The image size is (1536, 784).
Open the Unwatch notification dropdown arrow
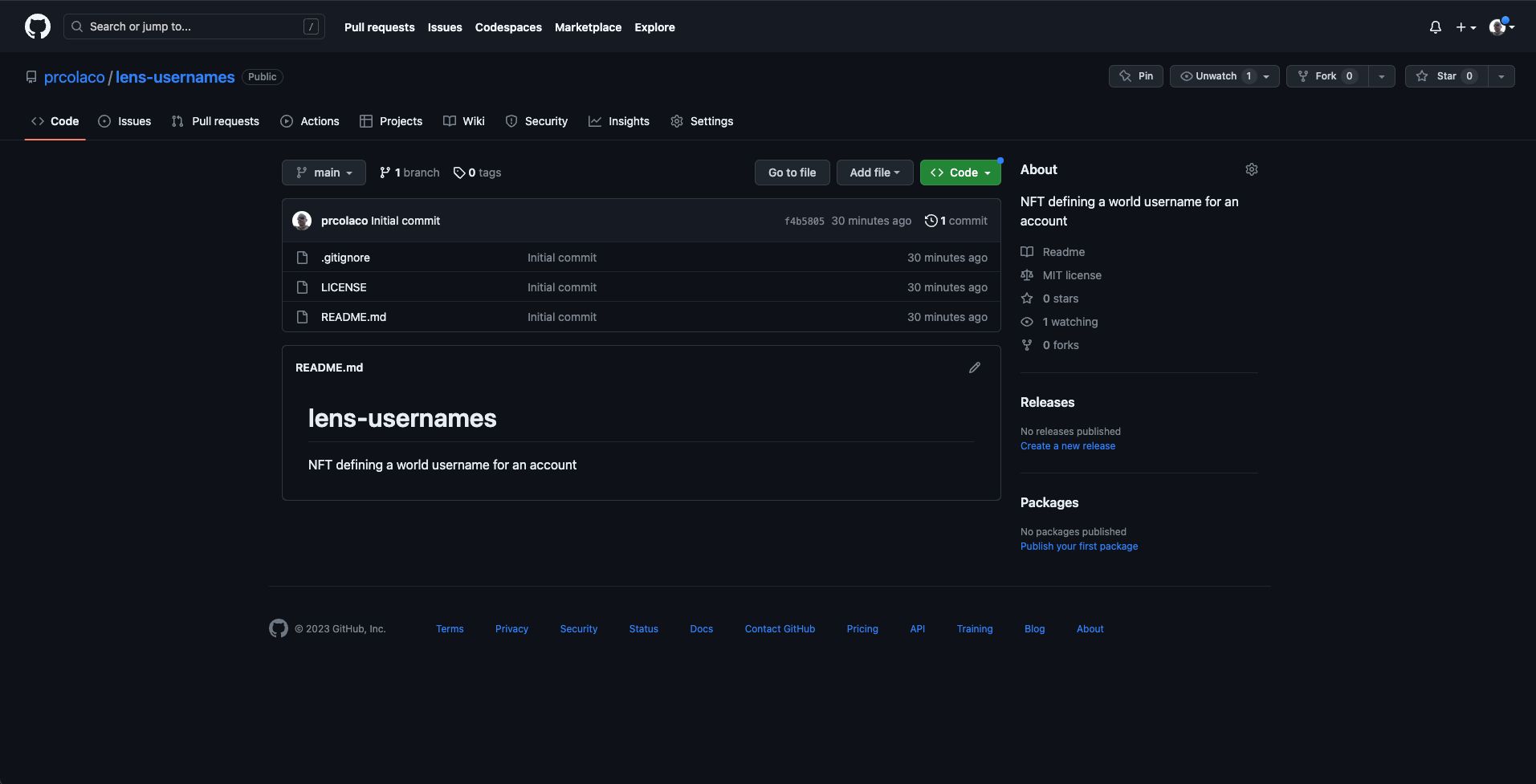pos(1266,76)
